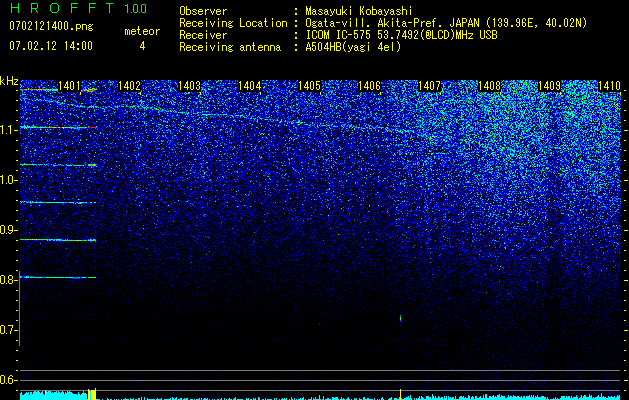Image resolution: width=629 pixels, height=400 pixels.
Task: Click the Receiving Location label
Action: (233, 23)
